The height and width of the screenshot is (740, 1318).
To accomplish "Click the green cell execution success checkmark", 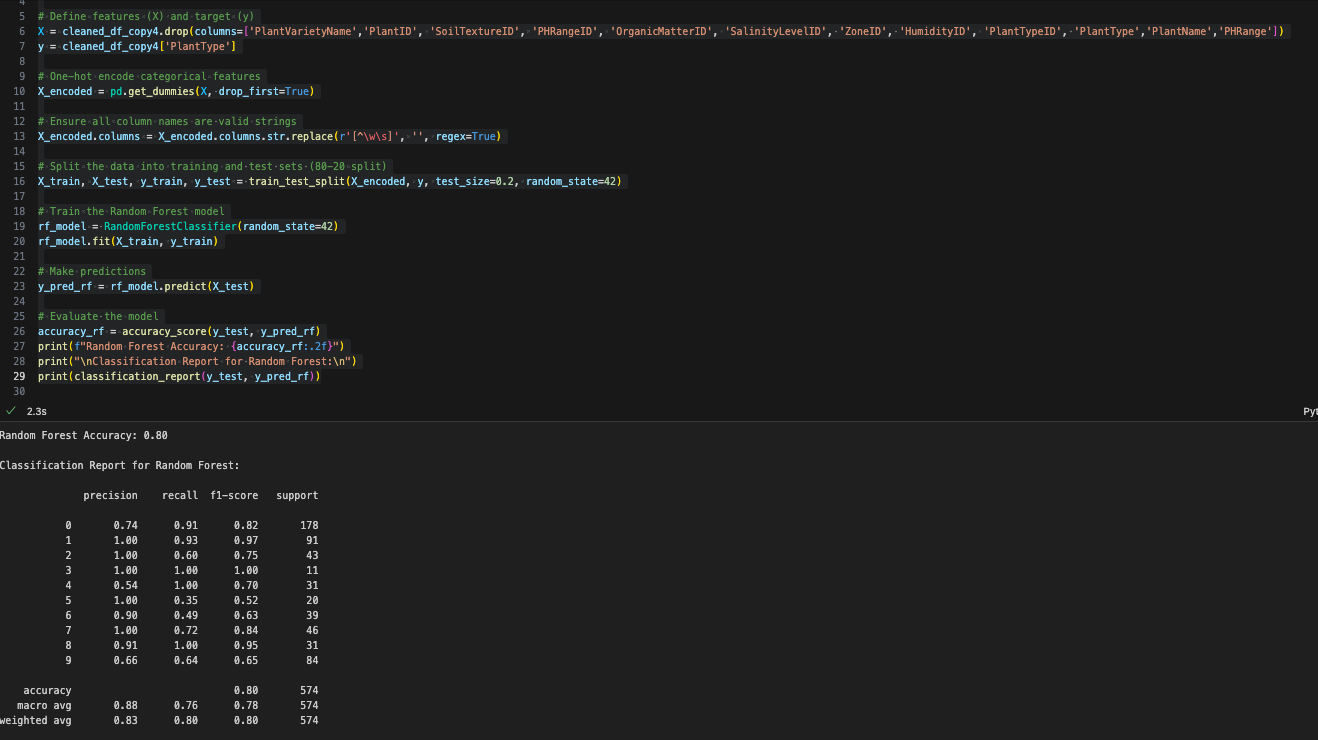I will coord(11,411).
